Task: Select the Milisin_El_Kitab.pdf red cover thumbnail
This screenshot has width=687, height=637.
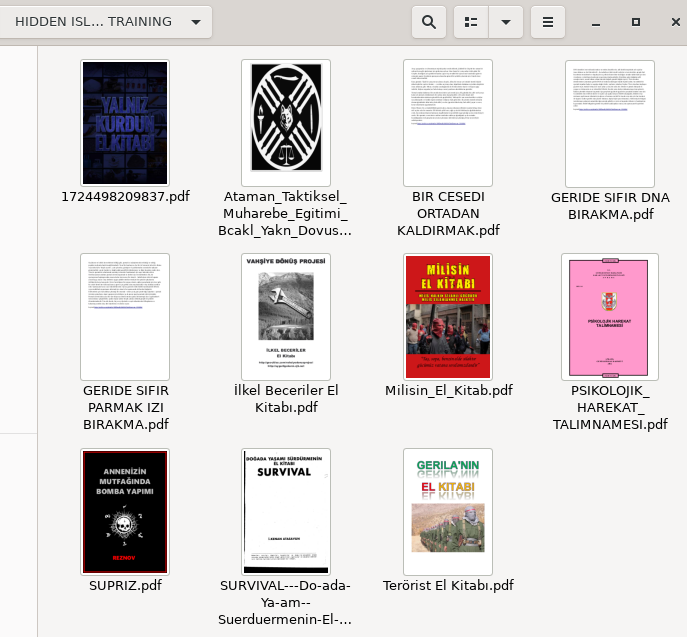Action: coord(448,316)
